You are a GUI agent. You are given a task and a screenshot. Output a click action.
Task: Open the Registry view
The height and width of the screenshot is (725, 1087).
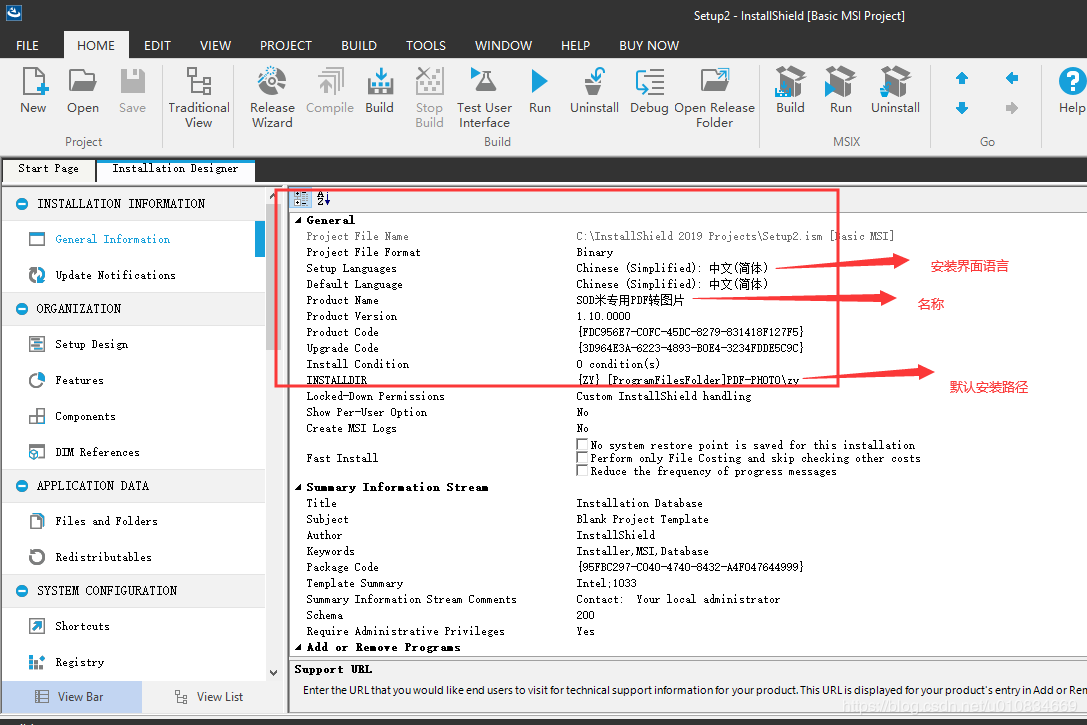tap(80, 662)
